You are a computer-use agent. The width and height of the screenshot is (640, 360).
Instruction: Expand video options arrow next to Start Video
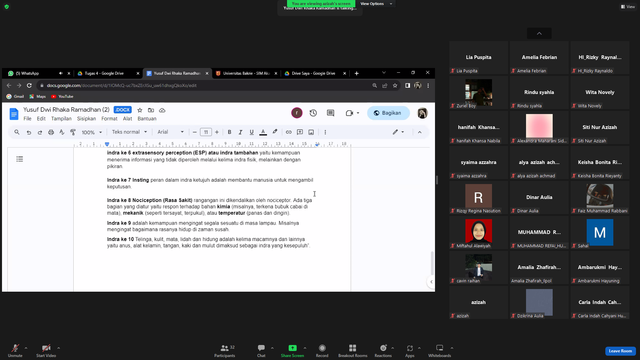[x=58, y=348]
